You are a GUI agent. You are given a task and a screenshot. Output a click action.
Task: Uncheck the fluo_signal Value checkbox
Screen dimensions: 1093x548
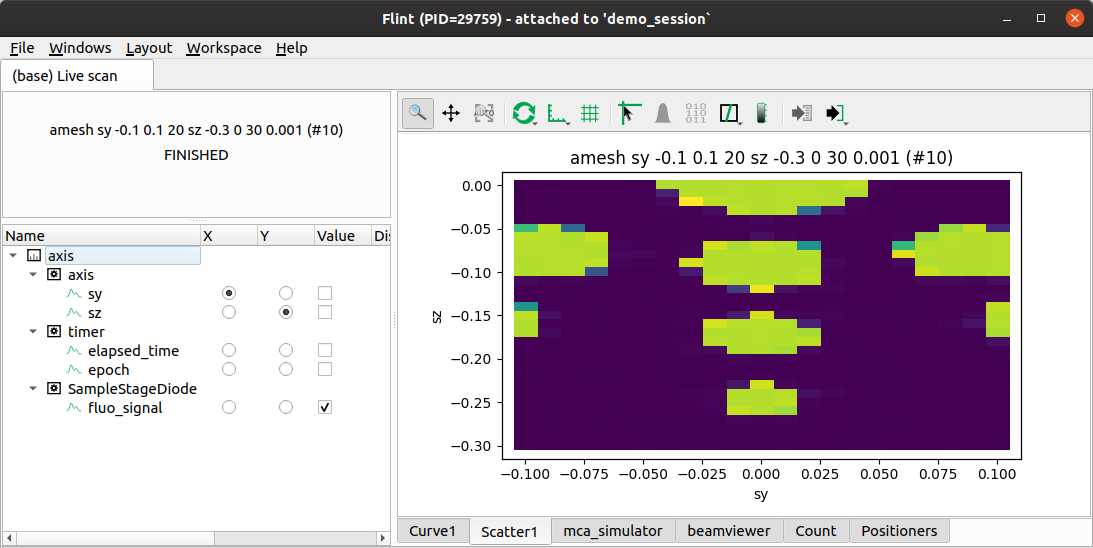[x=325, y=407]
